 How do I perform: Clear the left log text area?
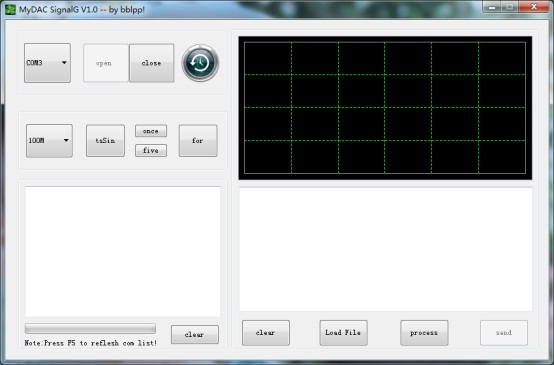tap(195, 334)
